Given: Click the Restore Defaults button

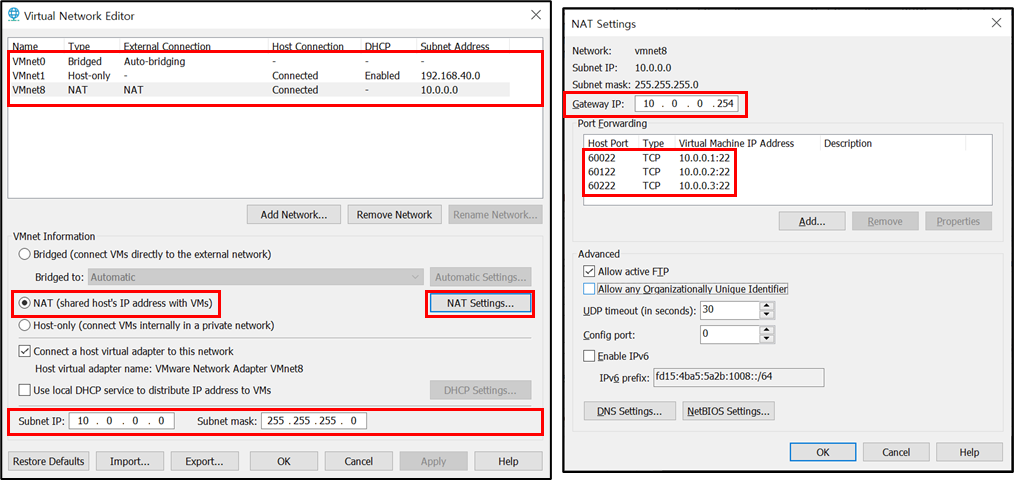Looking at the screenshot, I should (49, 461).
